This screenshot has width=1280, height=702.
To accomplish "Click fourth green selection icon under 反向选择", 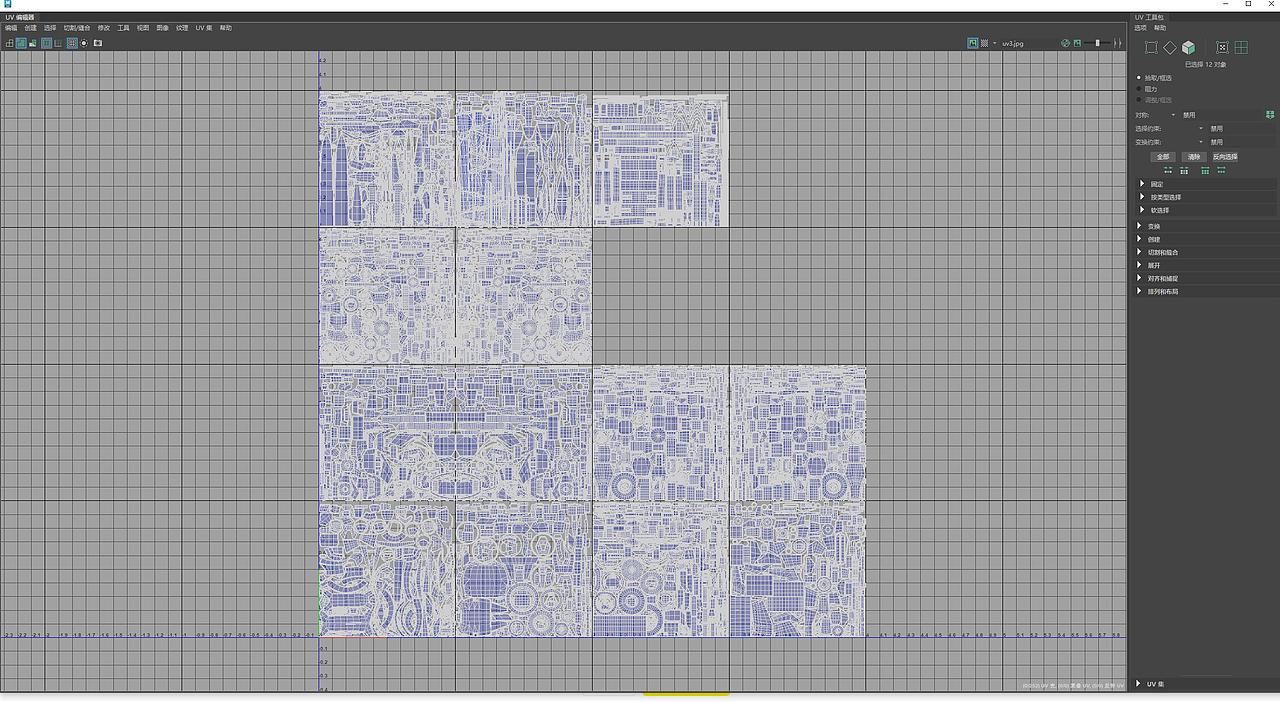I will tap(1221, 170).
